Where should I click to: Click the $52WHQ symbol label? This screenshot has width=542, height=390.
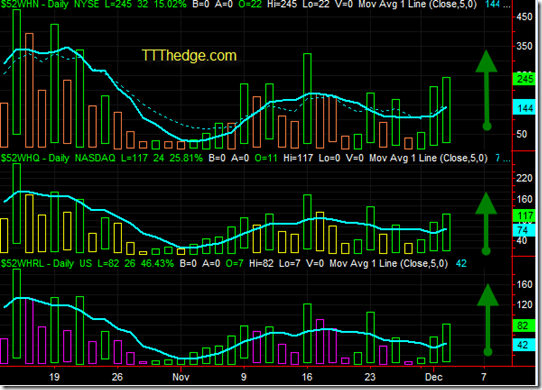pos(20,158)
